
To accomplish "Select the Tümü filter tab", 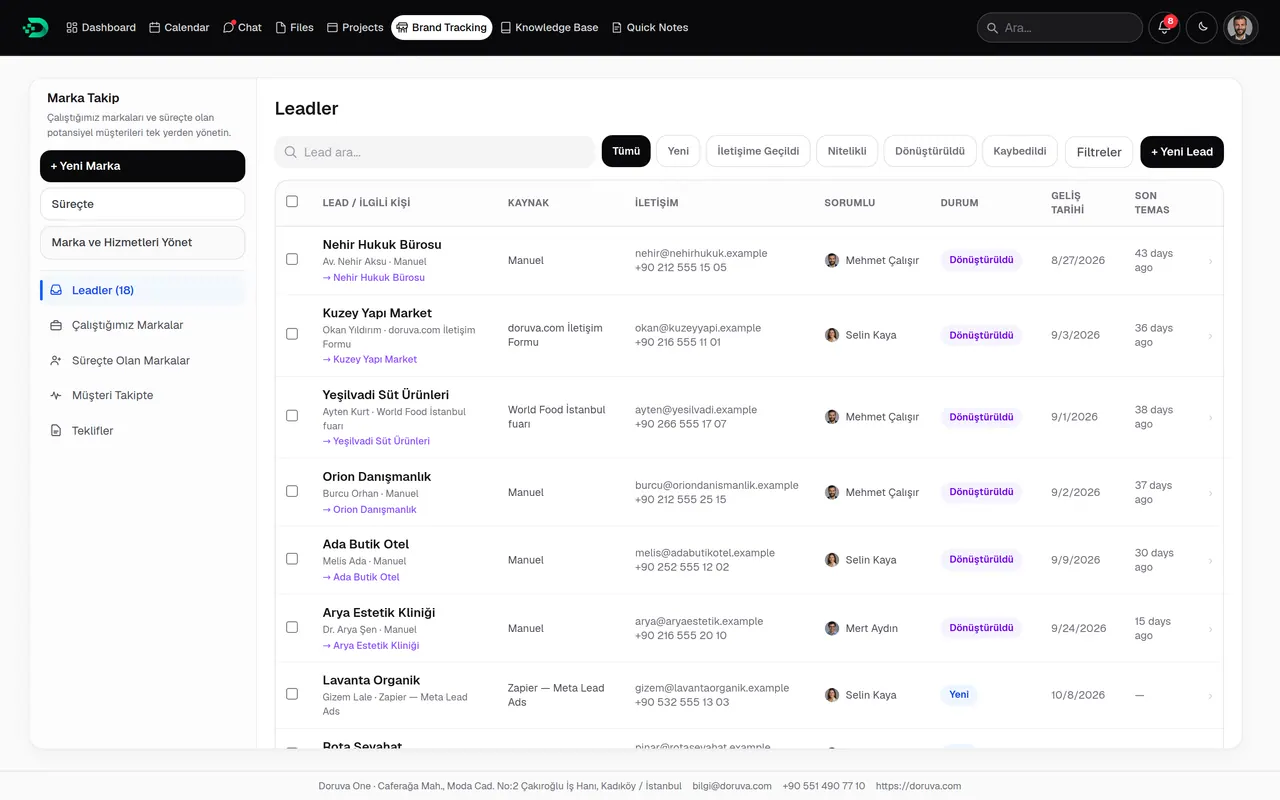I will click(x=626, y=151).
